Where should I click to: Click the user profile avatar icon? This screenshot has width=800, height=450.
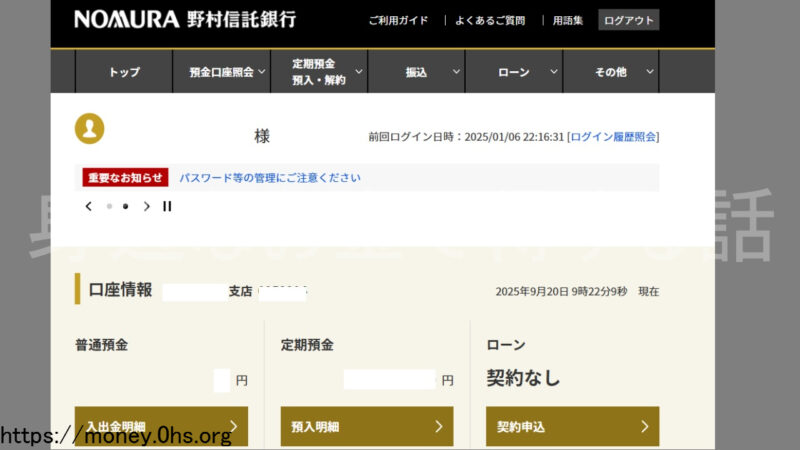pos(90,128)
